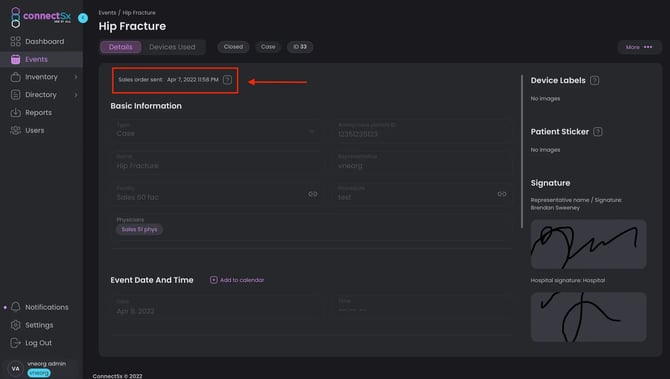Click help icon beside Device Labels
Viewport: 670px width, 379px height.
point(594,80)
